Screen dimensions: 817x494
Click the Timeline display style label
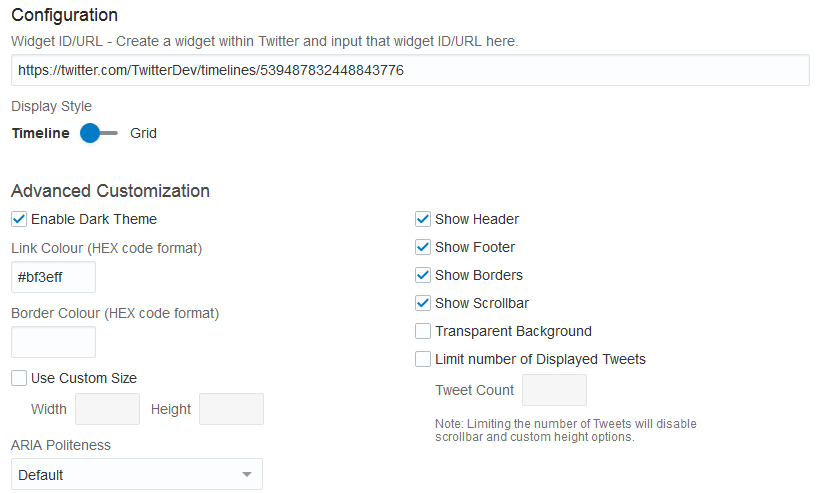tap(41, 133)
